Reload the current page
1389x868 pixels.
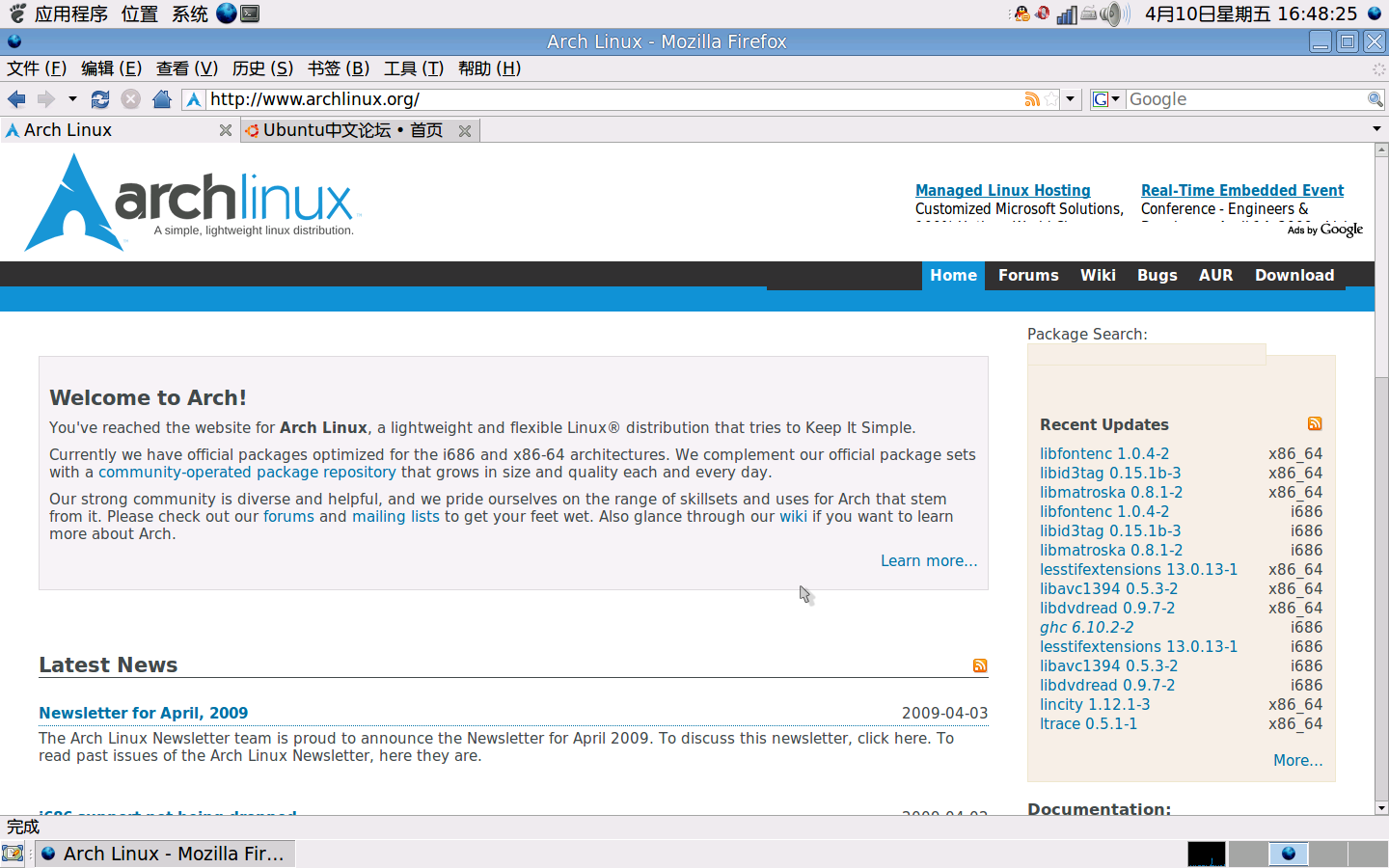pos(100,99)
